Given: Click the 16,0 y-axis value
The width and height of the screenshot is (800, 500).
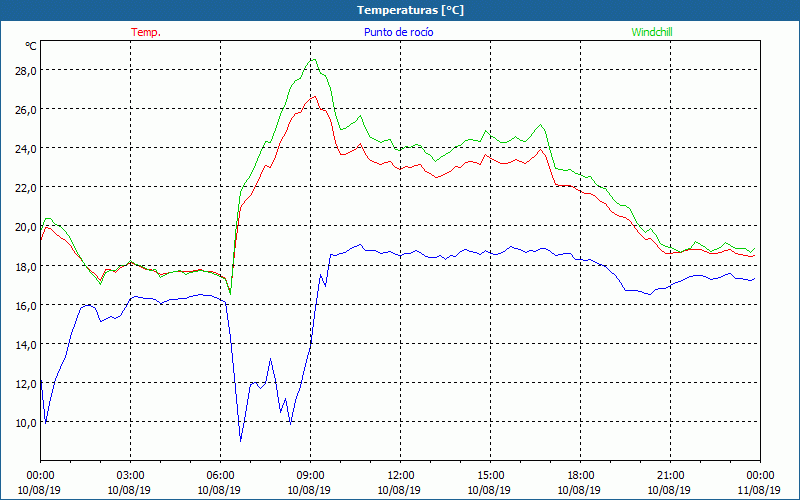Looking at the screenshot, I should pos(26,306).
